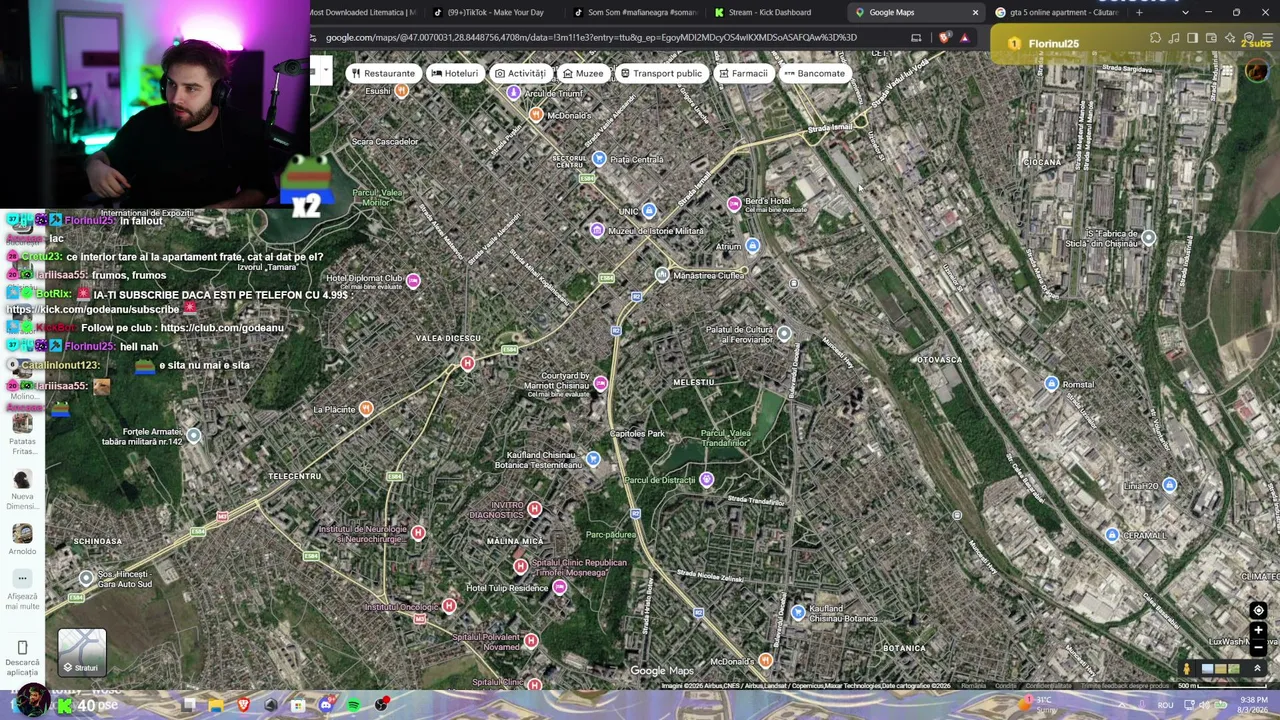
Task: Click Hotel Tulip Residence marker
Action: [x=559, y=588]
